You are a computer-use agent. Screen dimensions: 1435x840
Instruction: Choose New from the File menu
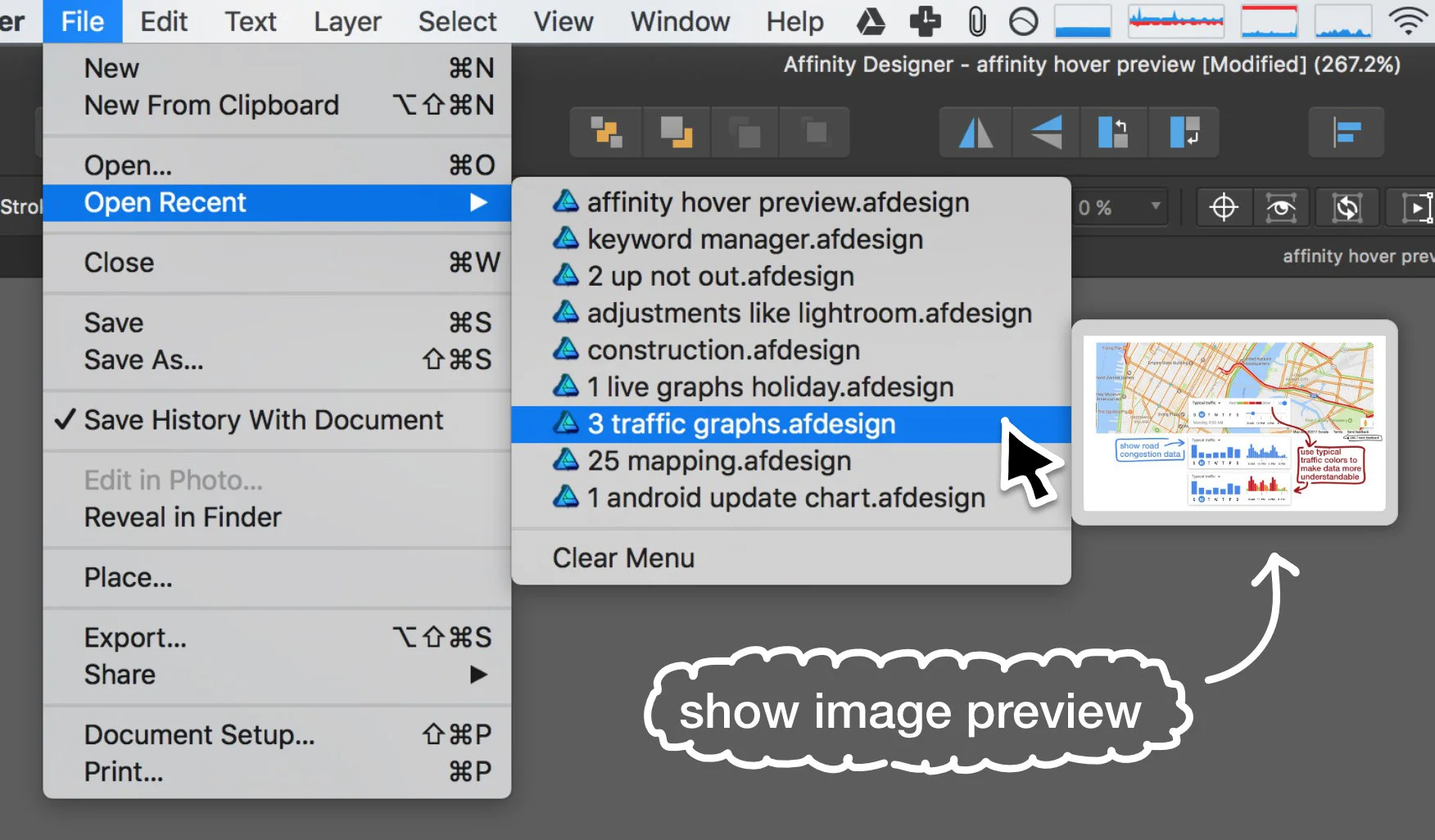point(277,68)
